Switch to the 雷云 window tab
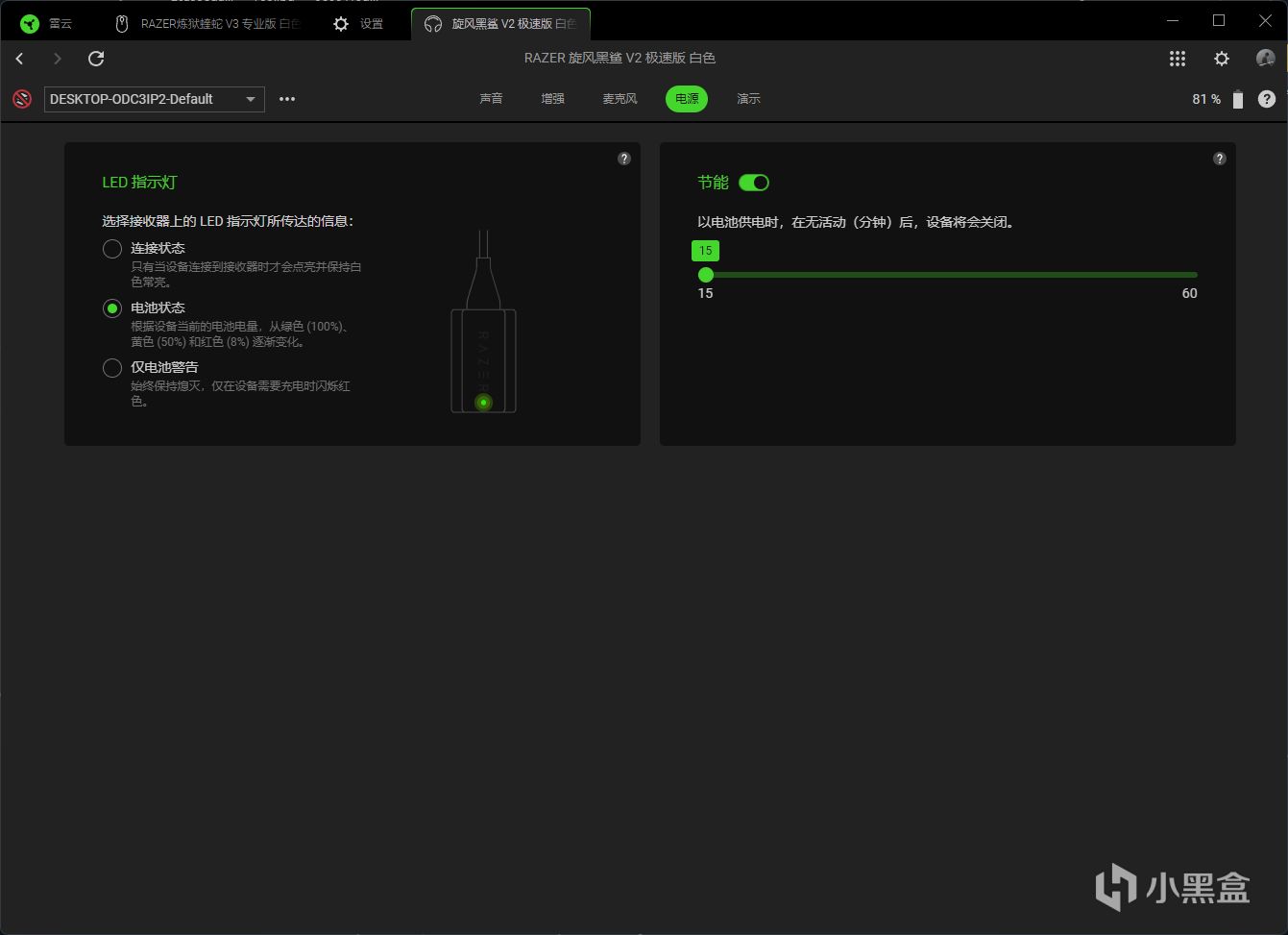1288x935 pixels. [x=47, y=24]
